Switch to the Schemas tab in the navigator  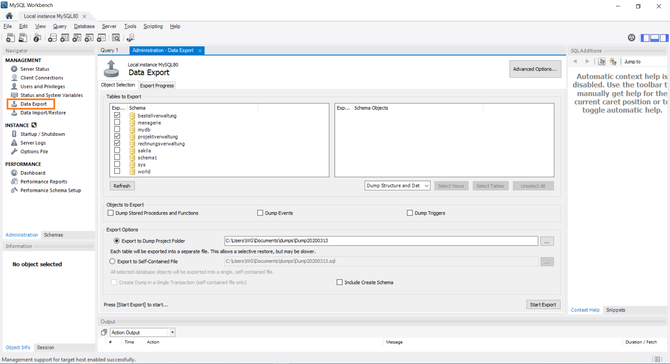53,235
